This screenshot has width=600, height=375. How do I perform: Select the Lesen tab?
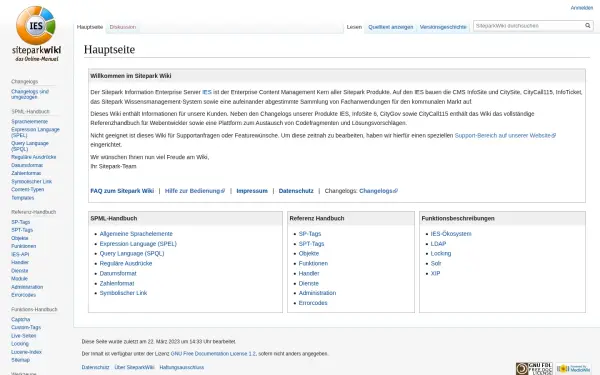point(354,27)
